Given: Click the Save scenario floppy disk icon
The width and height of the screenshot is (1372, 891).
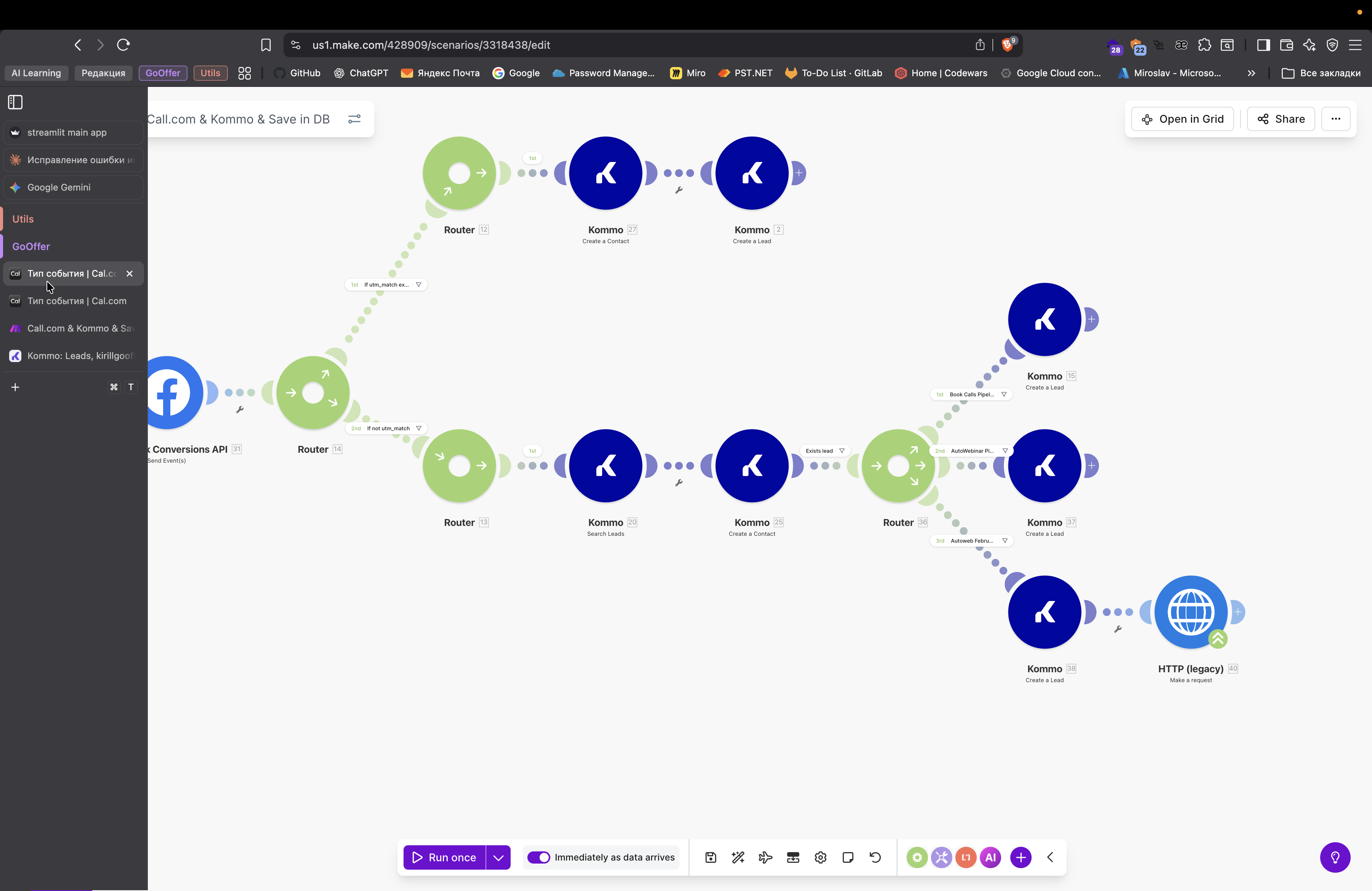Looking at the screenshot, I should (710, 857).
